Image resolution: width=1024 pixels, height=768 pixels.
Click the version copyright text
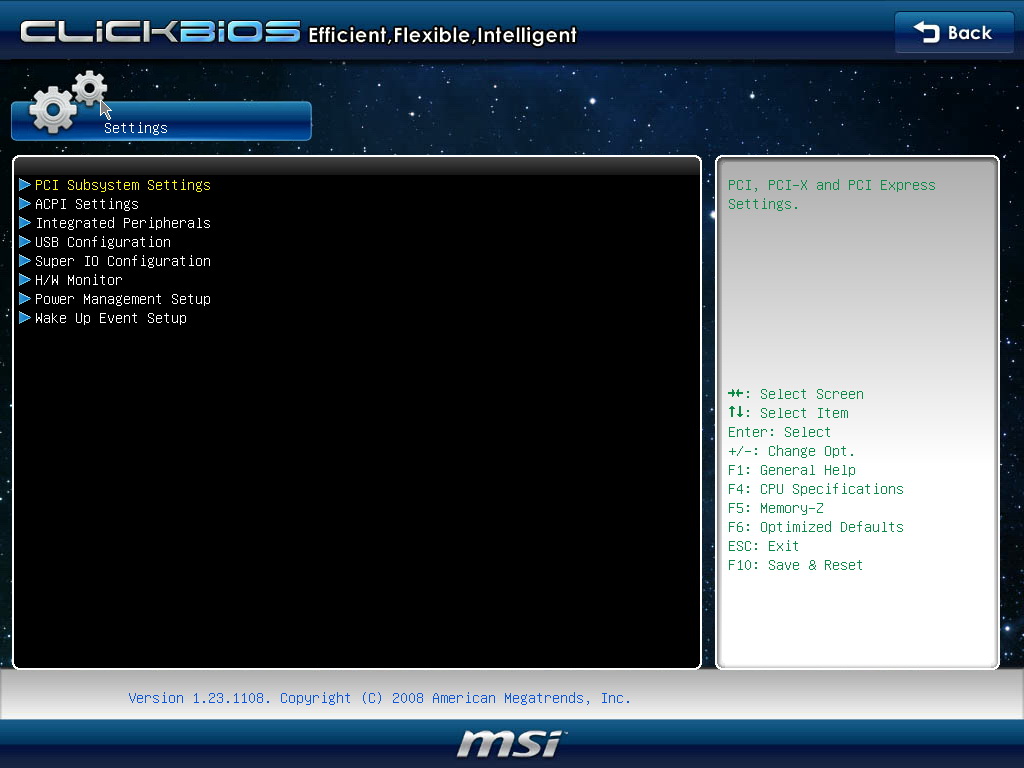(x=379, y=698)
